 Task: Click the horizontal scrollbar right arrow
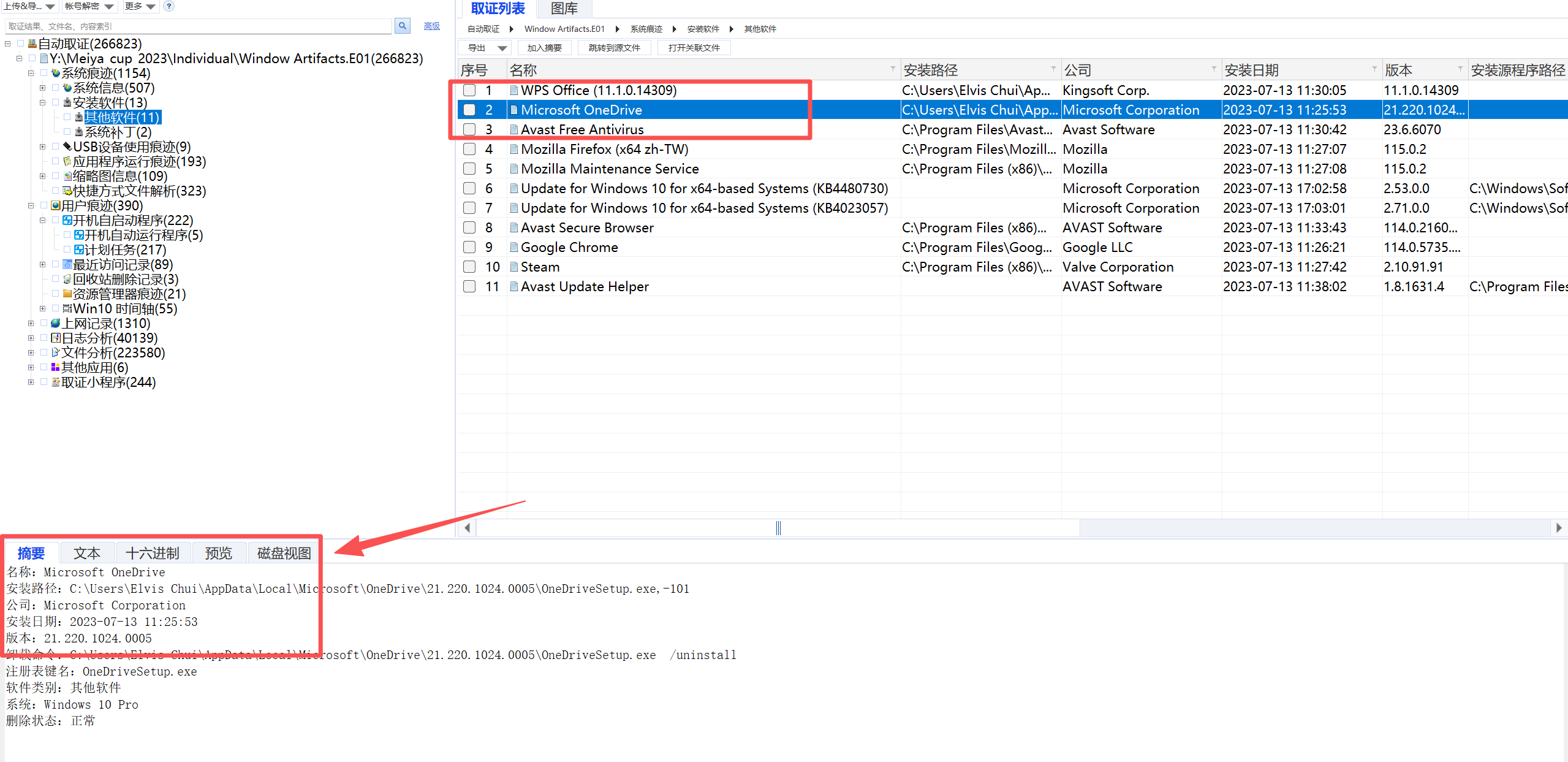coord(1558,528)
